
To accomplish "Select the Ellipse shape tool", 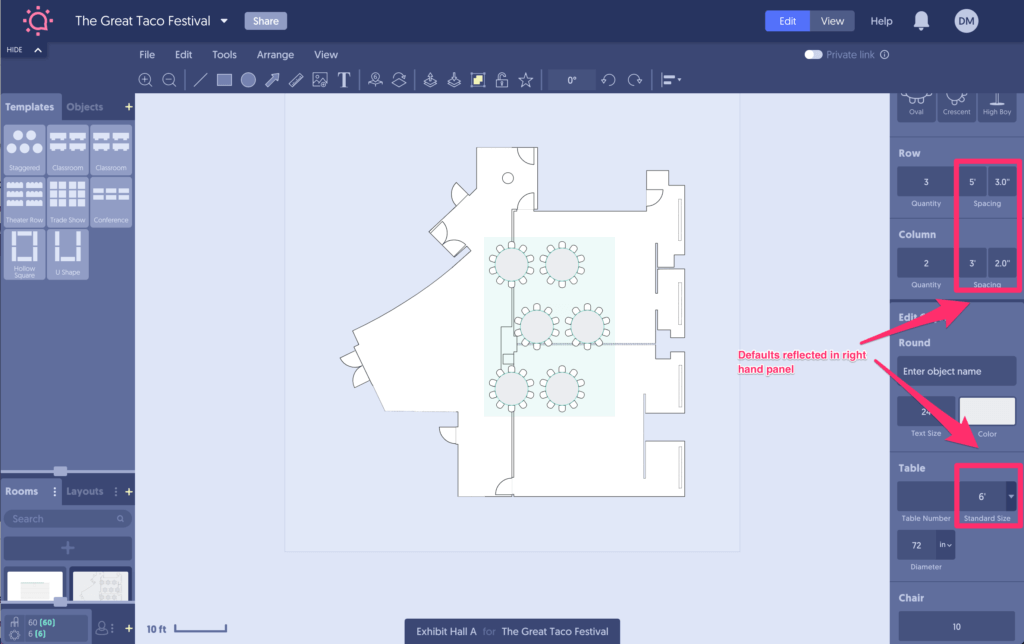I will click(x=247, y=80).
